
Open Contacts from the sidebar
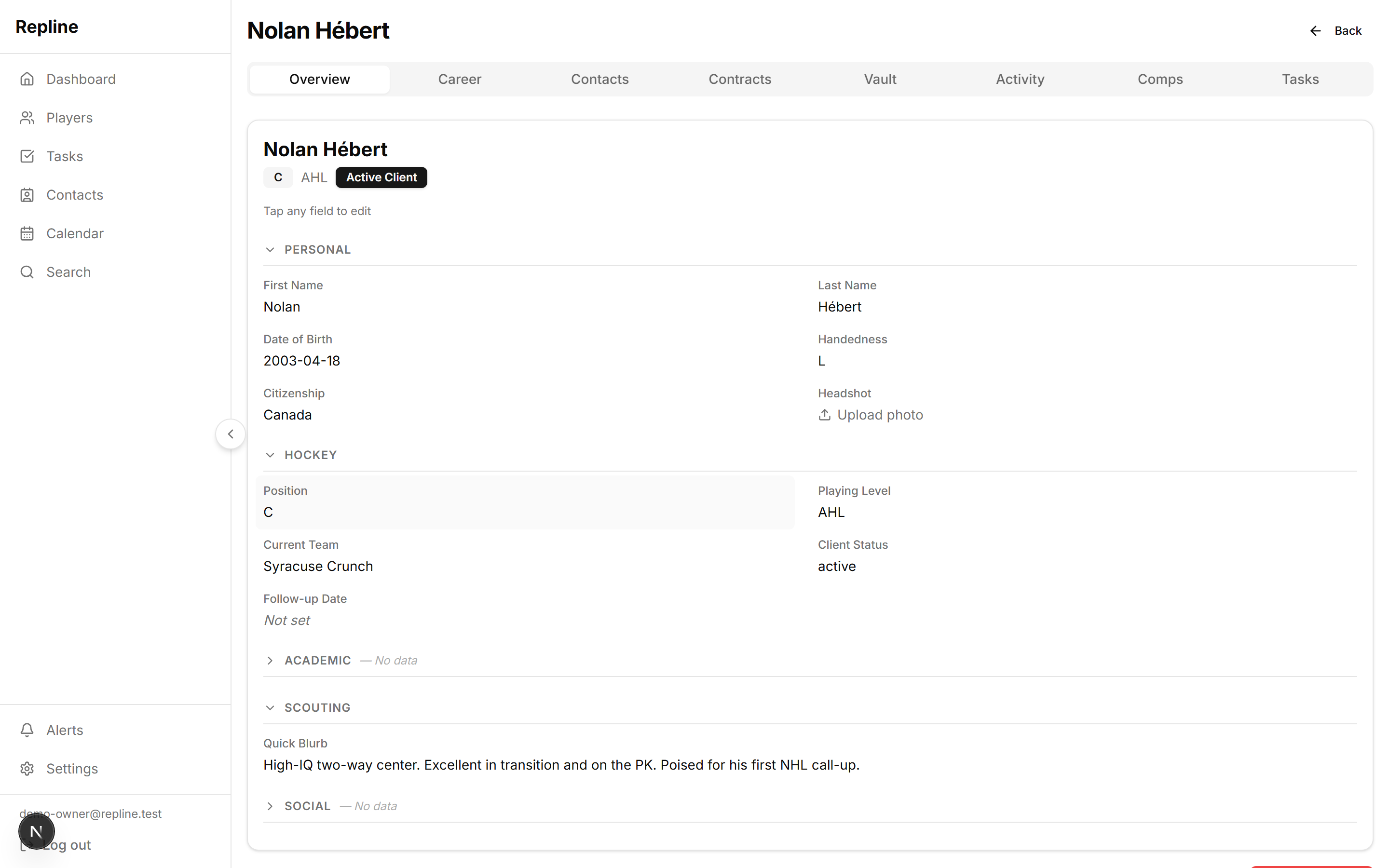75,195
